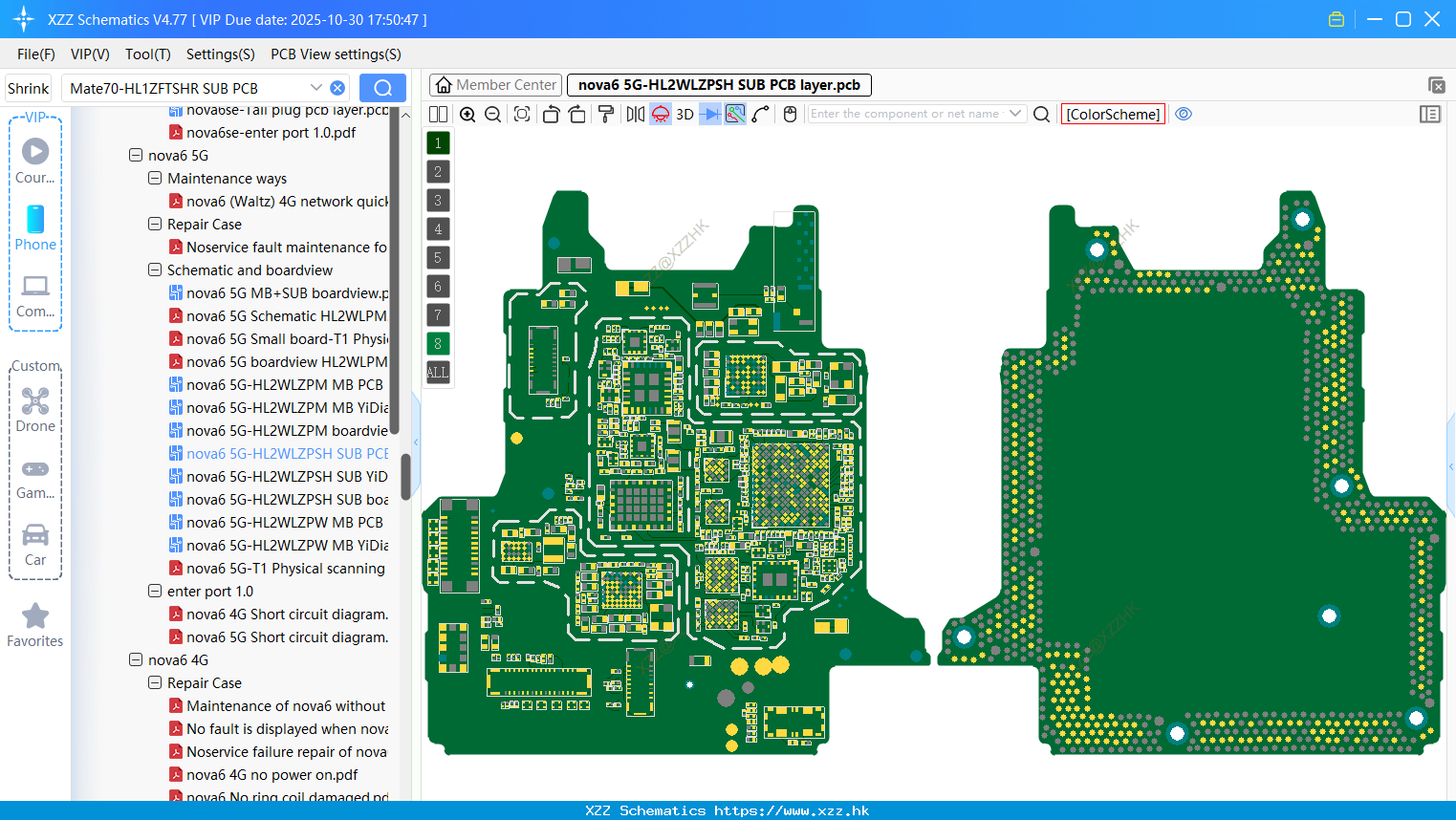This screenshot has height=820, width=1456.
Task: Open Favorites
Action: coord(35,626)
